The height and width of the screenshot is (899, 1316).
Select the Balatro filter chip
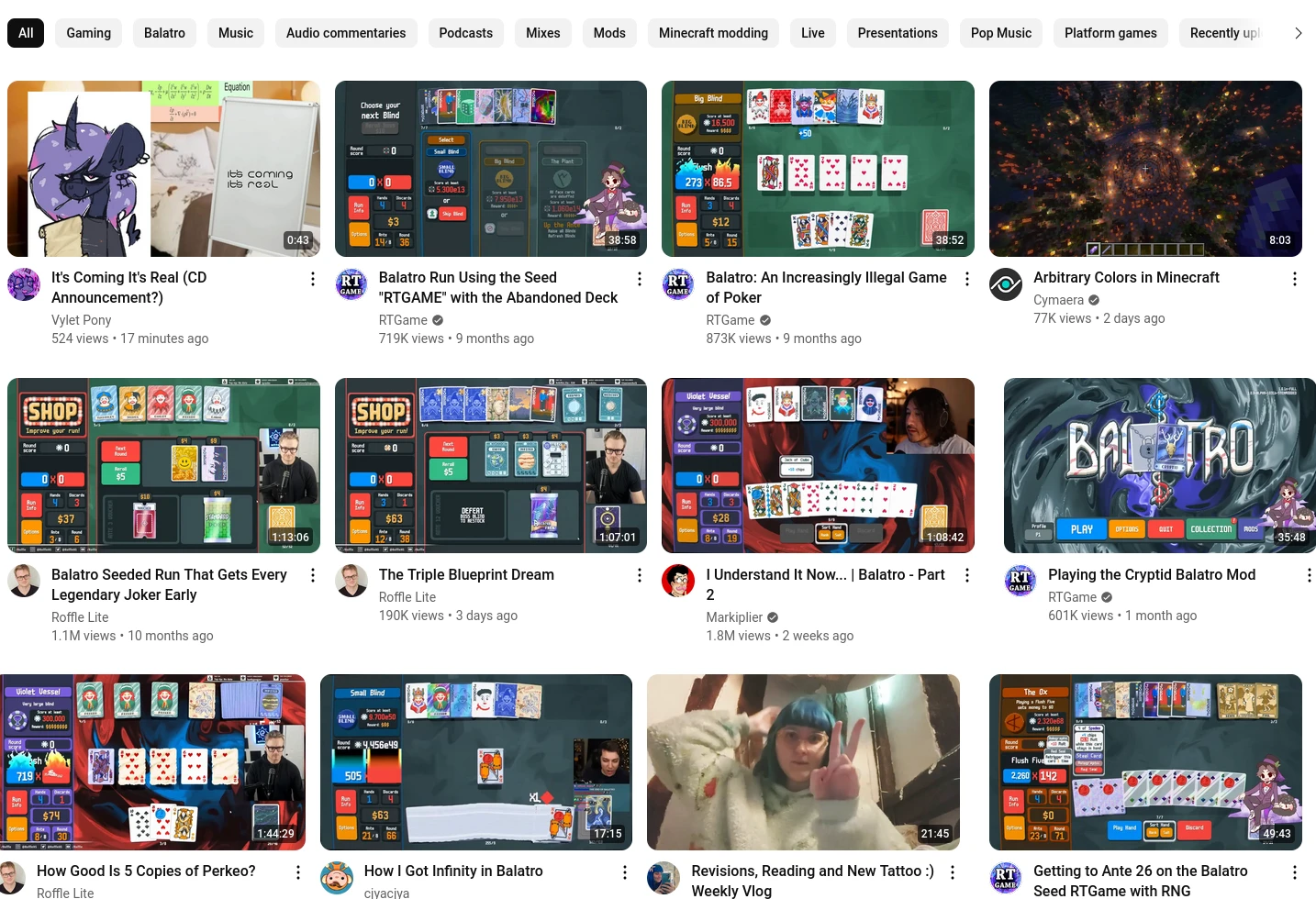[164, 33]
